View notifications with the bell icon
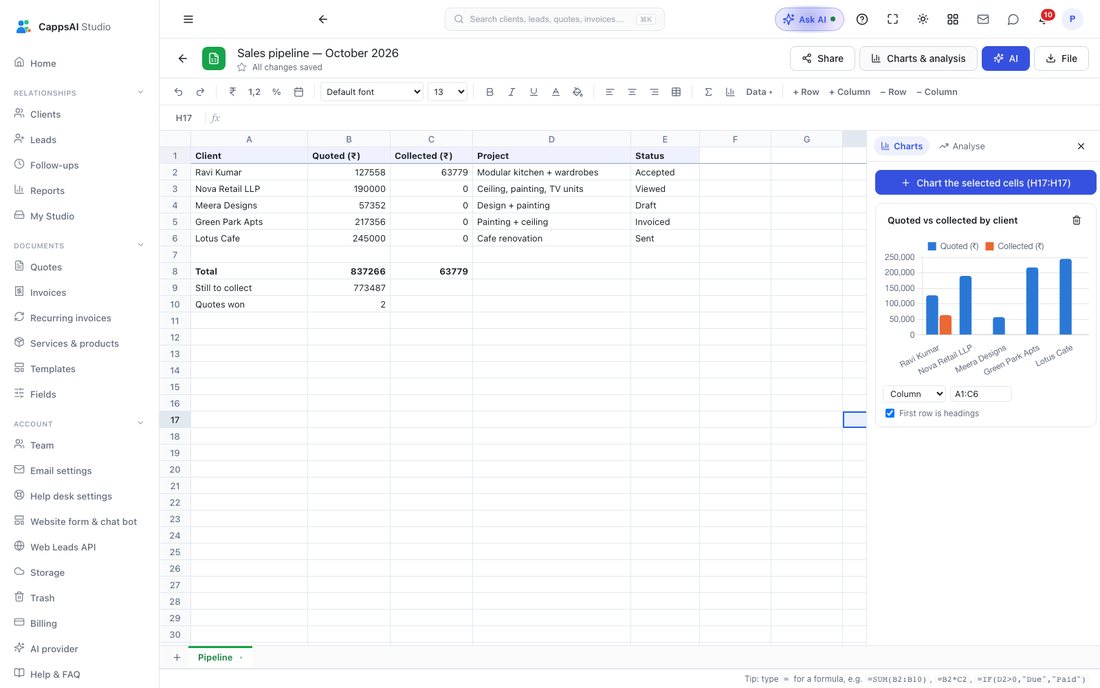1100x688 pixels. (1043, 20)
